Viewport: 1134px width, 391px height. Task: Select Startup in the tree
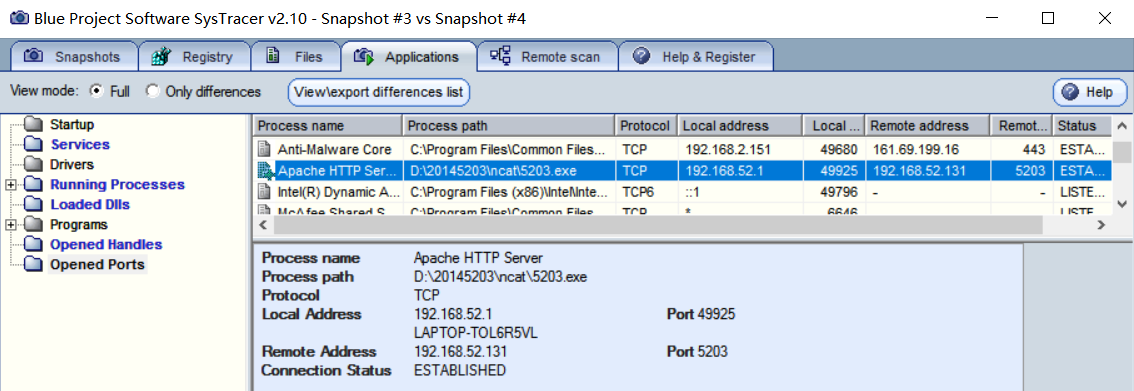(x=72, y=124)
